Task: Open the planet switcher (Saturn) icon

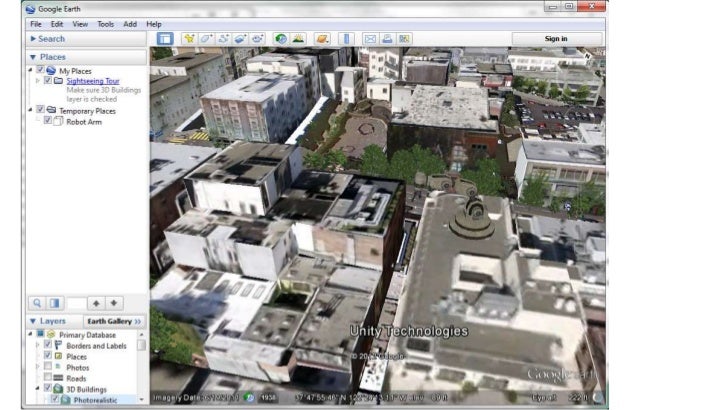Action: coord(322,39)
